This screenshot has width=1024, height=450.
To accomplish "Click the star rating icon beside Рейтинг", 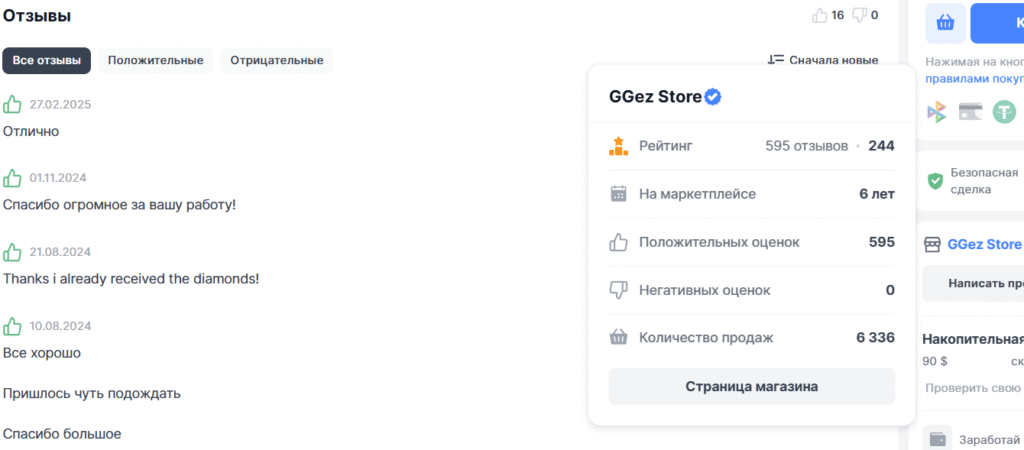I will click(x=618, y=146).
